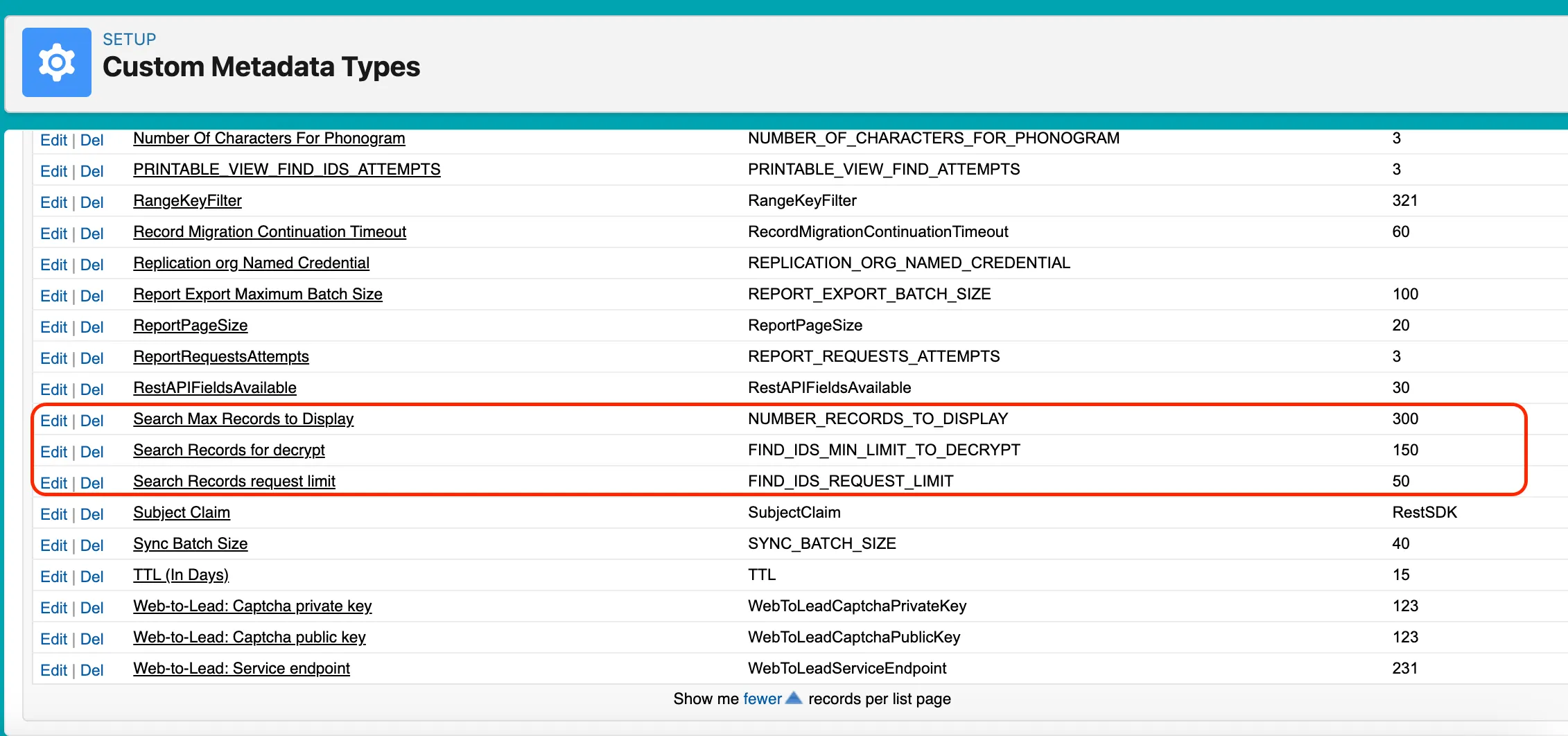Delete the Subject Claim record
Viewport: 1568px width, 736px height.
(92, 514)
